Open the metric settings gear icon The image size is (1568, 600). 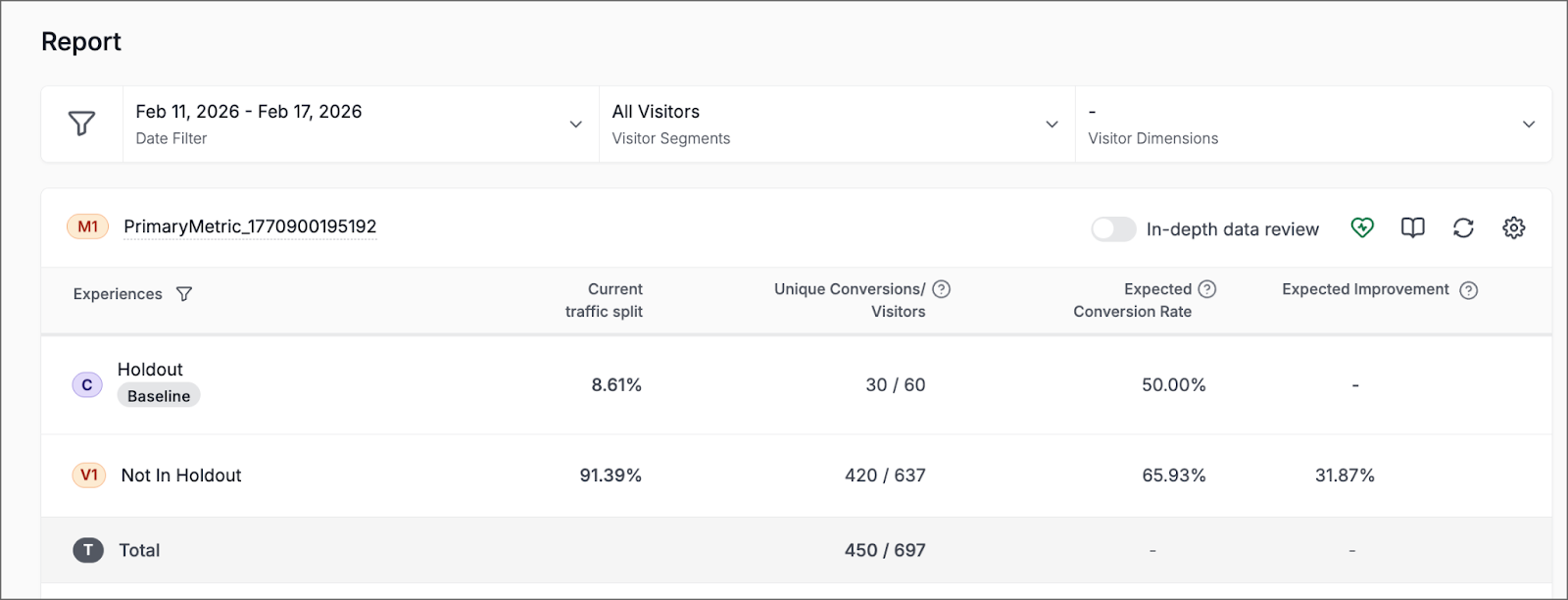point(1513,227)
